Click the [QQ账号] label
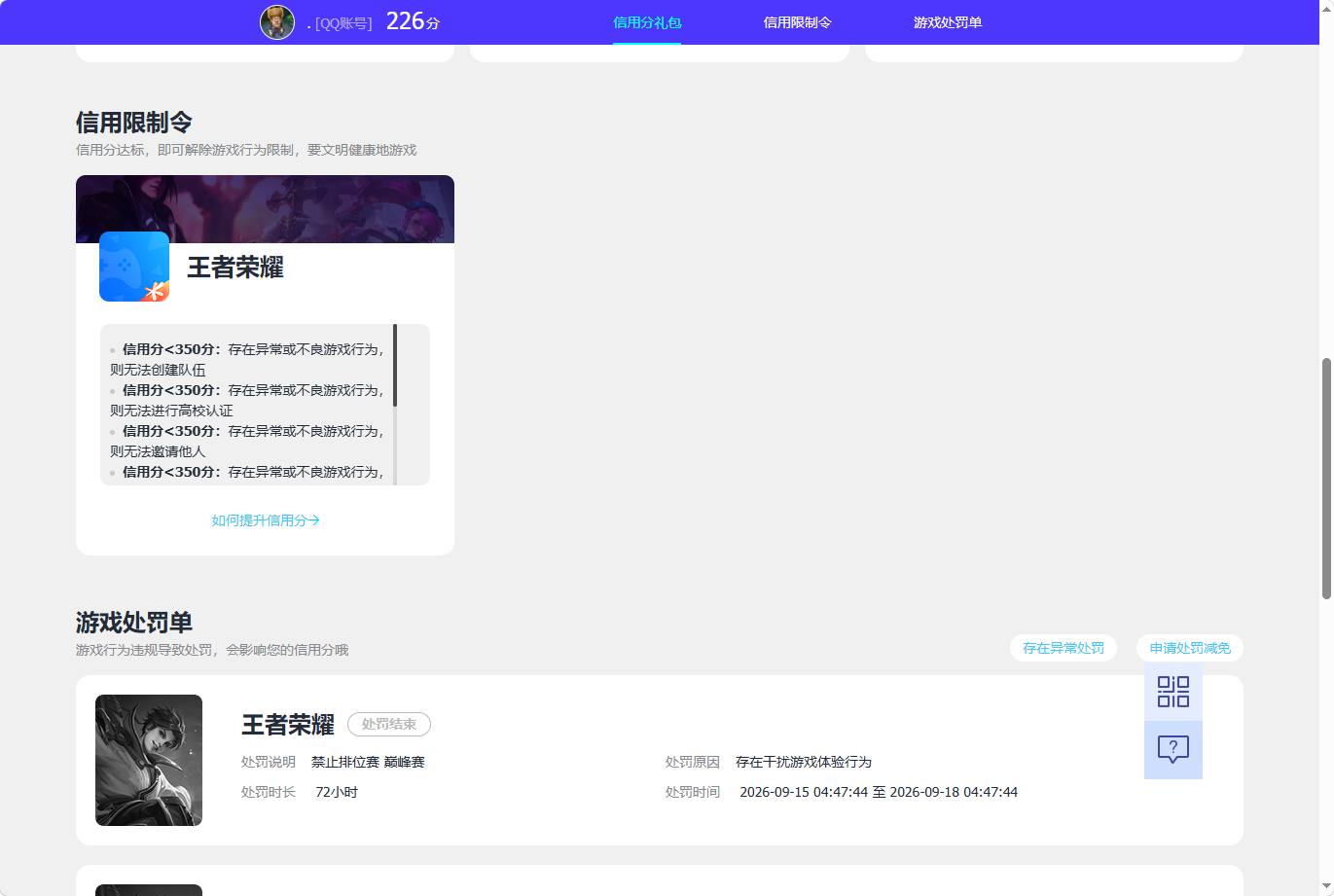Screen dimensions: 1334x896 (343, 23)
